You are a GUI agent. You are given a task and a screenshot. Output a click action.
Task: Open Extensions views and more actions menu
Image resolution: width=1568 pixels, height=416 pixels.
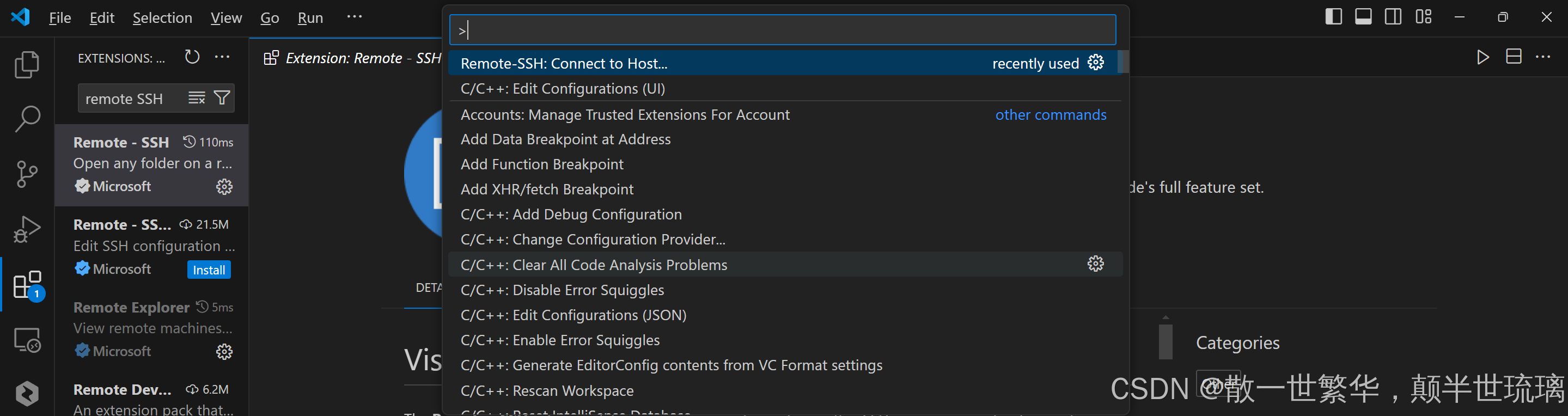[x=222, y=57]
